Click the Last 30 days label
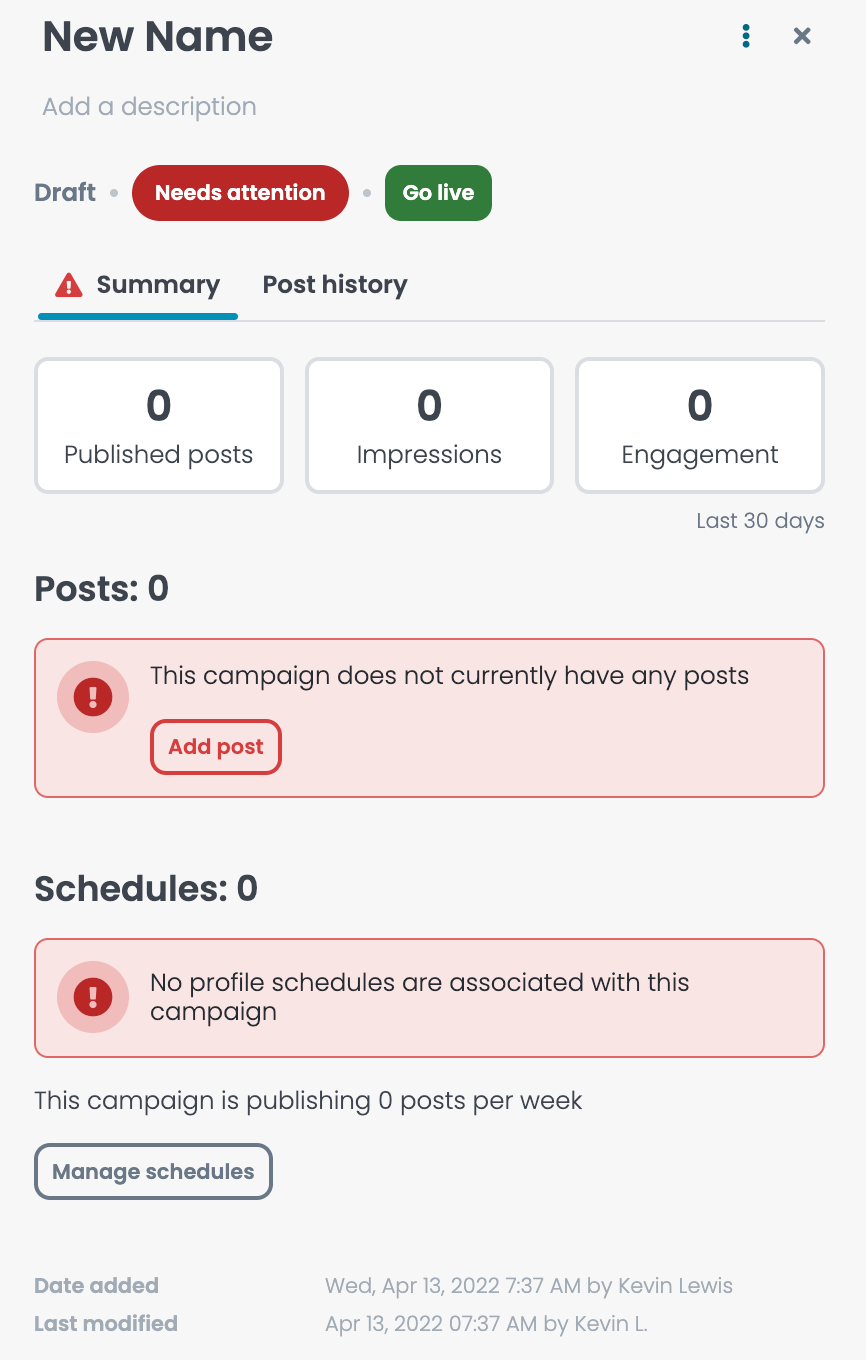This screenshot has height=1360, width=866. click(x=760, y=521)
